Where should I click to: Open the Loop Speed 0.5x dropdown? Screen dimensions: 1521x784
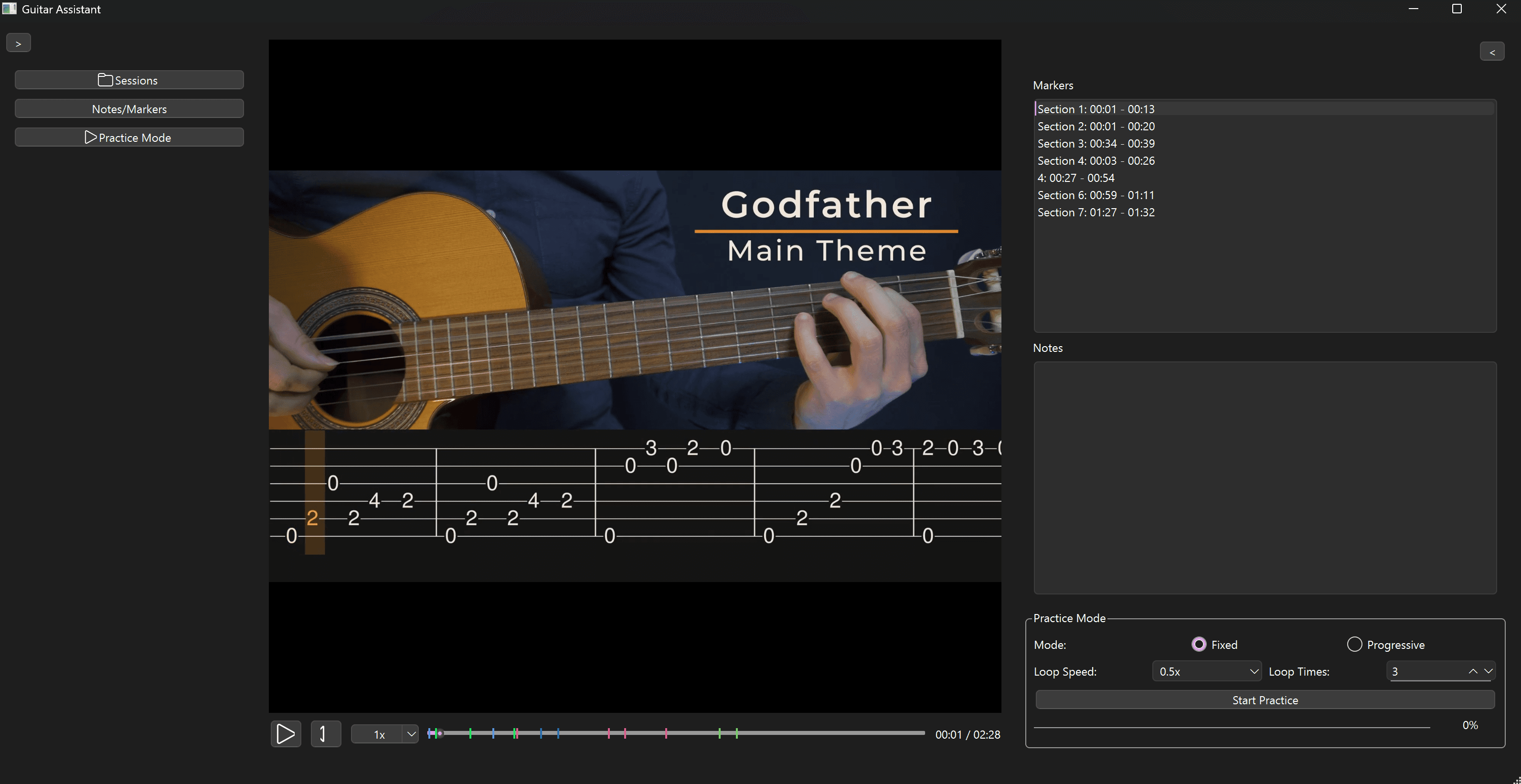[1206, 671]
